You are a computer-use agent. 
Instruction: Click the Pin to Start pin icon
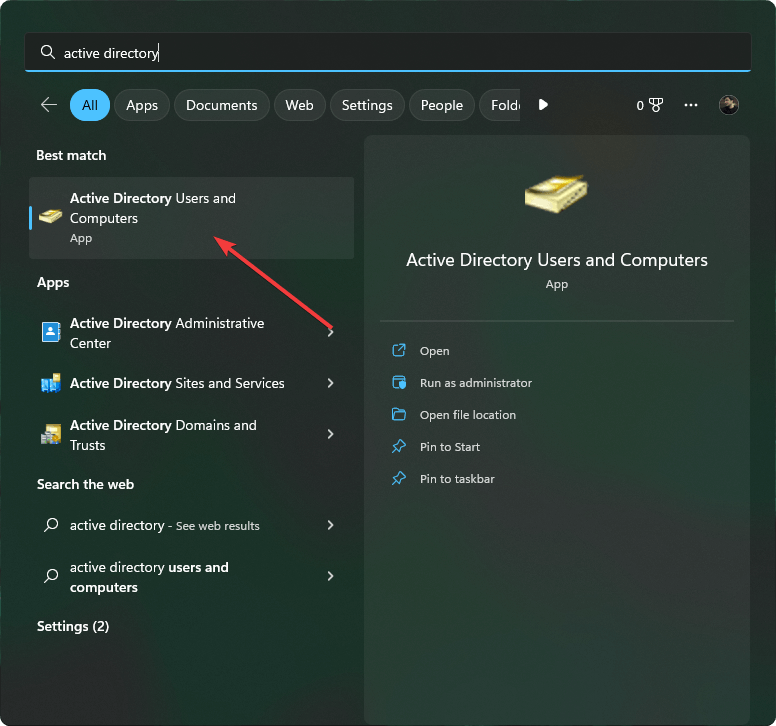coord(399,446)
